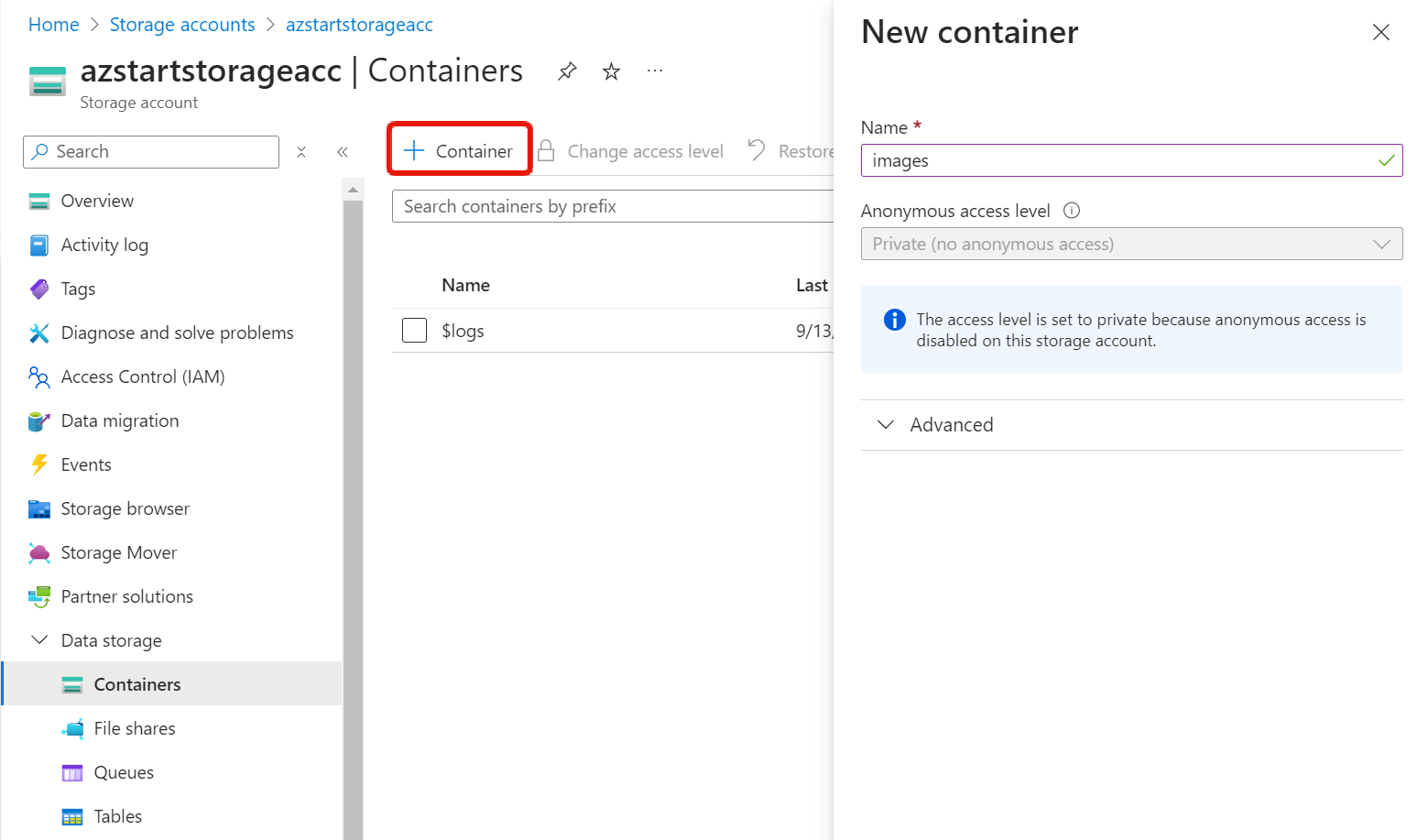Click the info icon next to Anonymous access level
The height and width of the screenshot is (840, 1428).
tap(1072, 211)
